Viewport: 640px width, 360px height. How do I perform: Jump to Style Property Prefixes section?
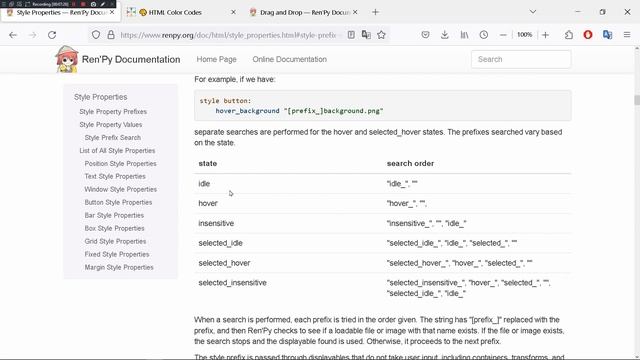(x=113, y=111)
